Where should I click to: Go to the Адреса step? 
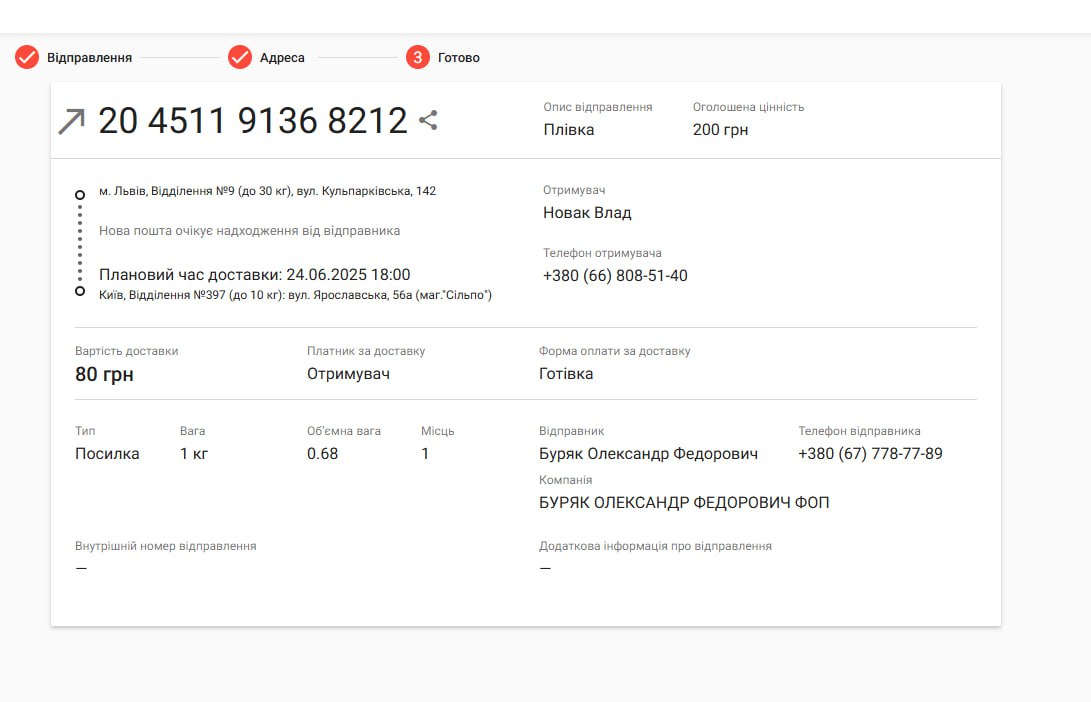coord(282,58)
